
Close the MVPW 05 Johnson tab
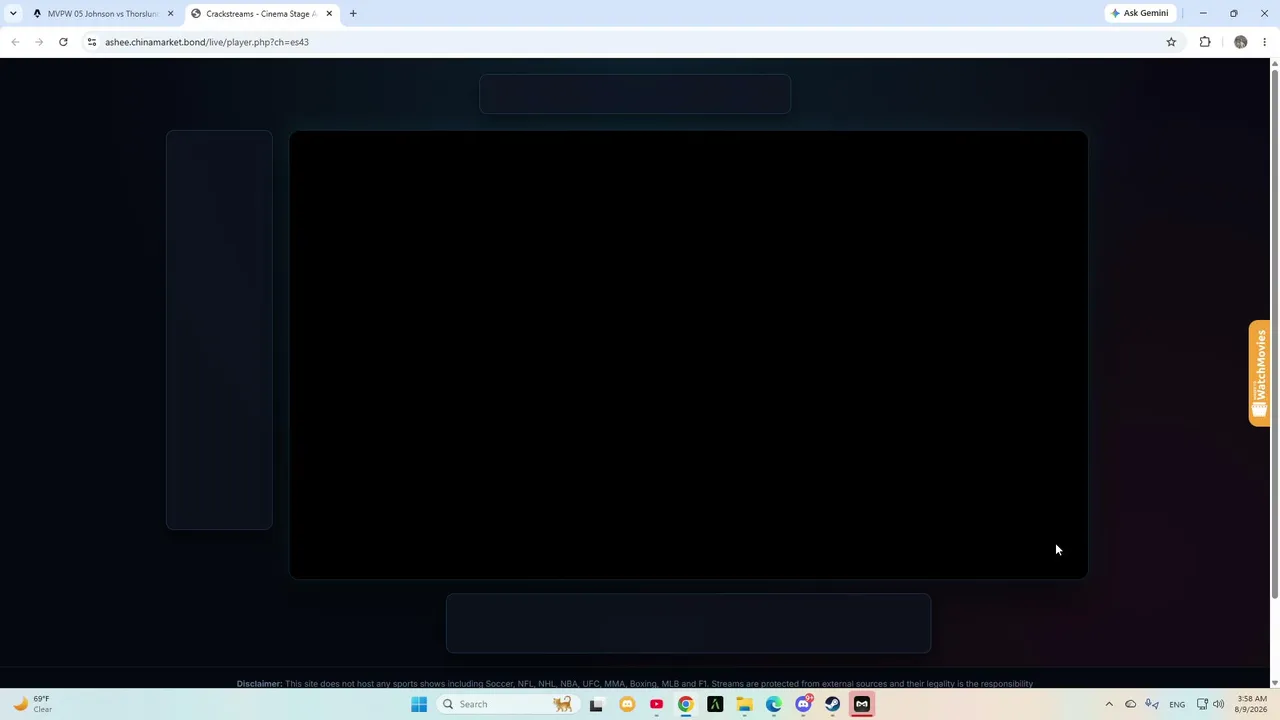pos(170,13)
